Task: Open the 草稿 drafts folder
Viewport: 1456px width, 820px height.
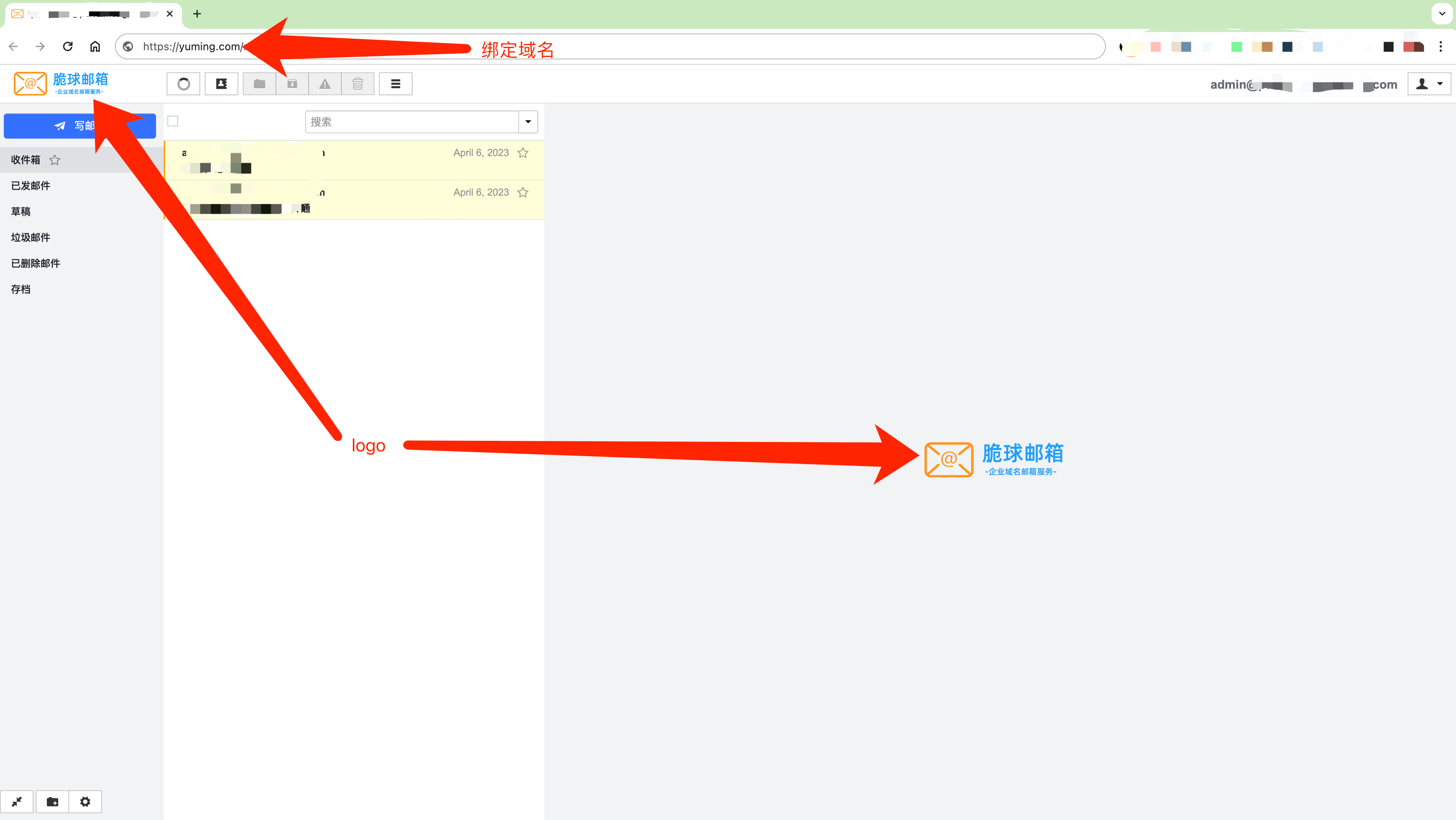Action: click(x=21, y=212)
